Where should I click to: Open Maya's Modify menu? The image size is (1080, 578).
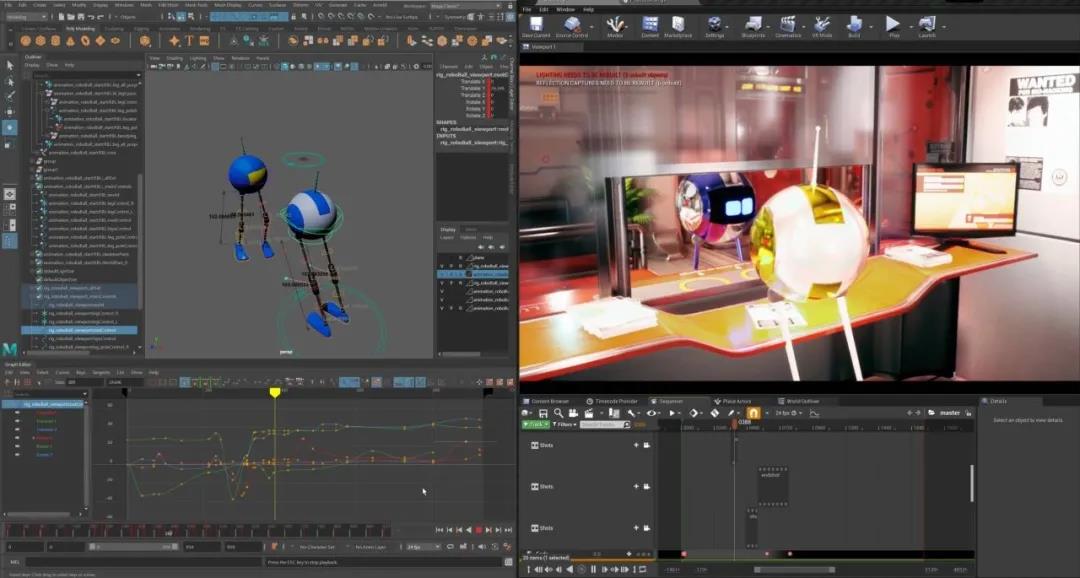(79, 5)
